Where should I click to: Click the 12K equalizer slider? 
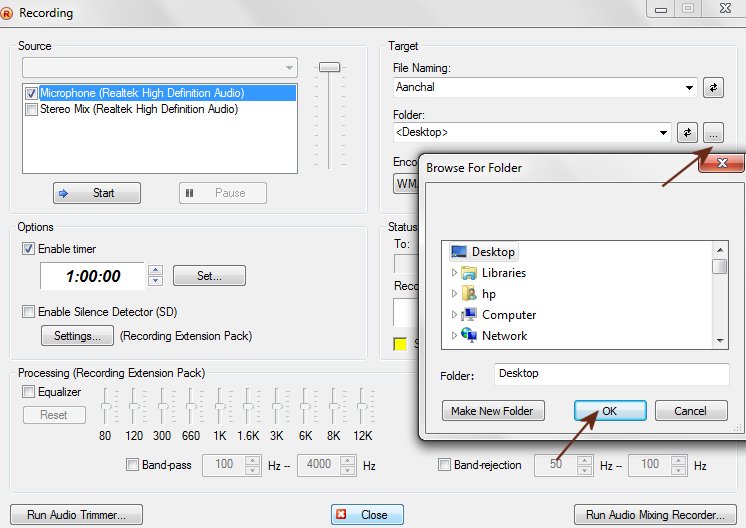click(363, 406)
